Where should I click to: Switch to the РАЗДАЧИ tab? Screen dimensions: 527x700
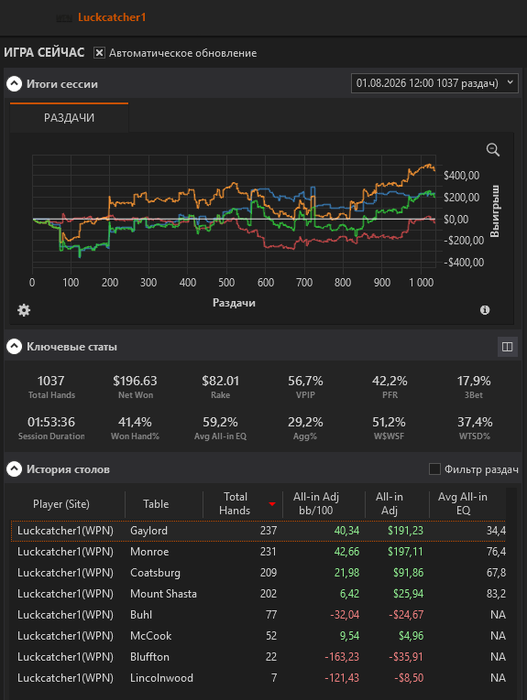[x=69, y=117]
